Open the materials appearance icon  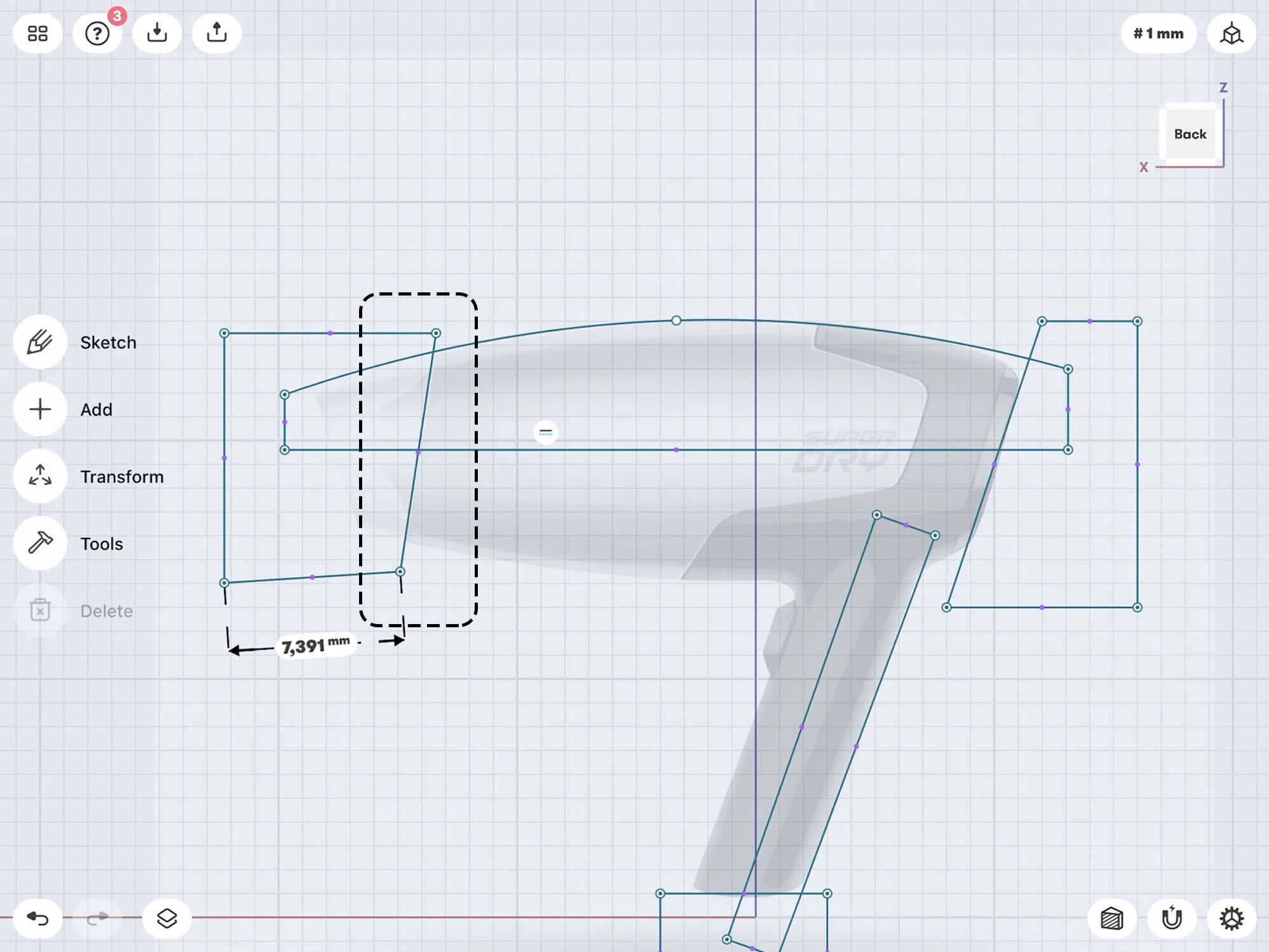(x=1111, y=918)
